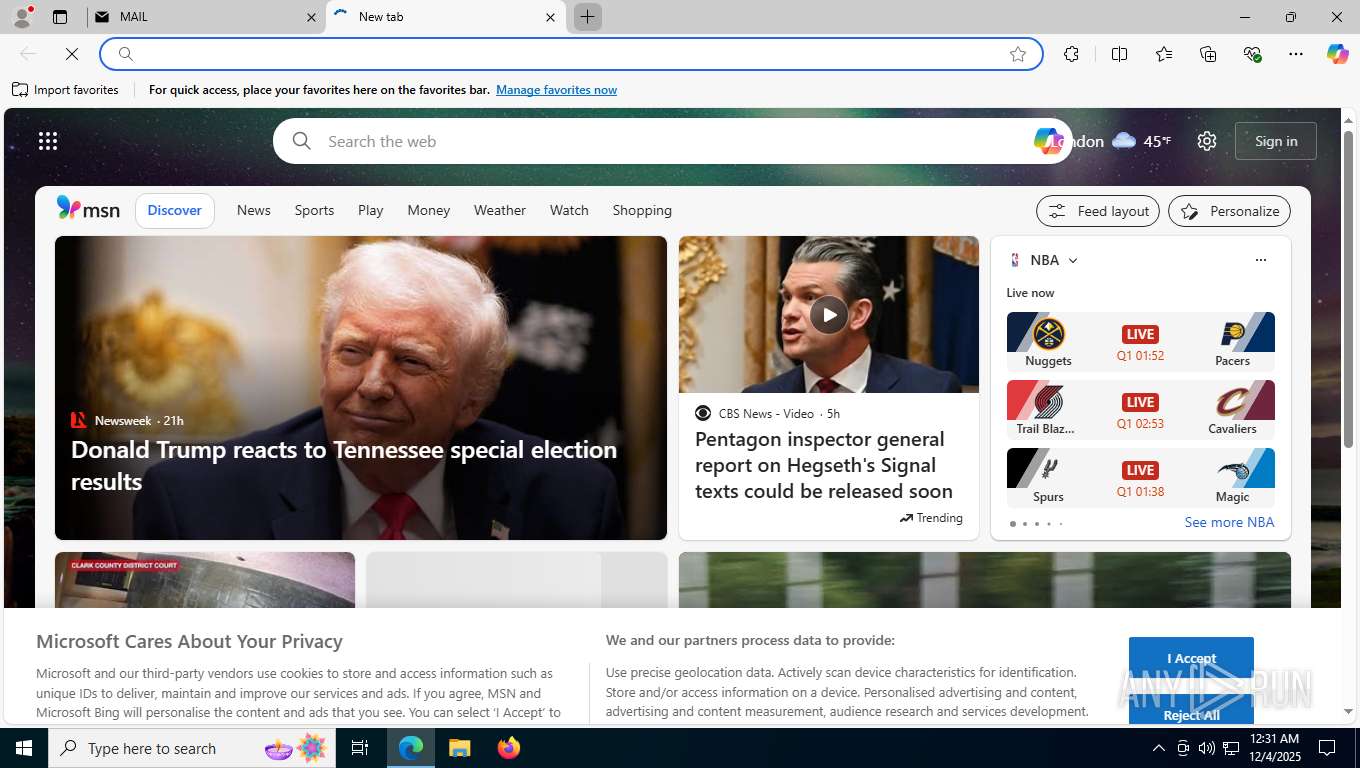Open the Copilot sidebar icon
The height and width of the screenshot is (768, 1360).
(x=1337, y=54)
